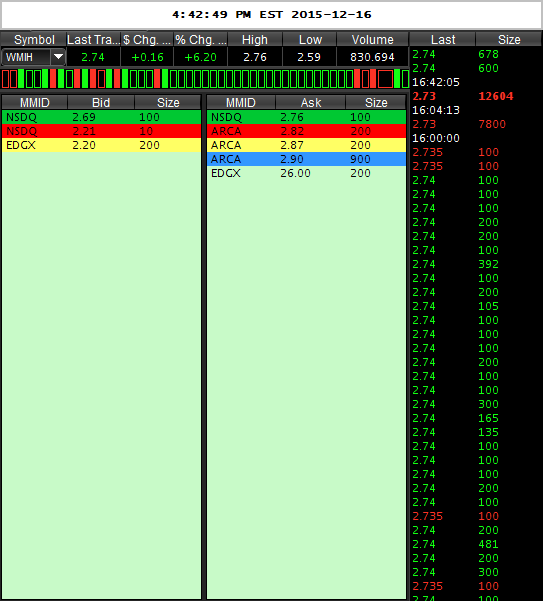
Task: Click the Last column header in time and sales
Action: (443, 39)
